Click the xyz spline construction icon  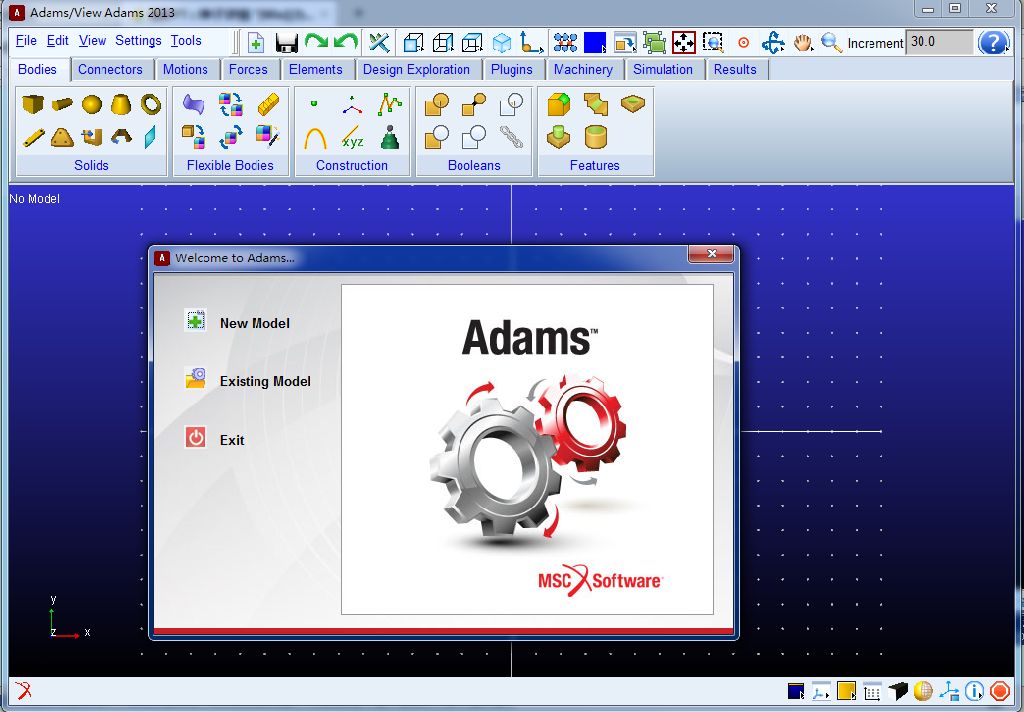pyautogui.click(x=353, y=138)
